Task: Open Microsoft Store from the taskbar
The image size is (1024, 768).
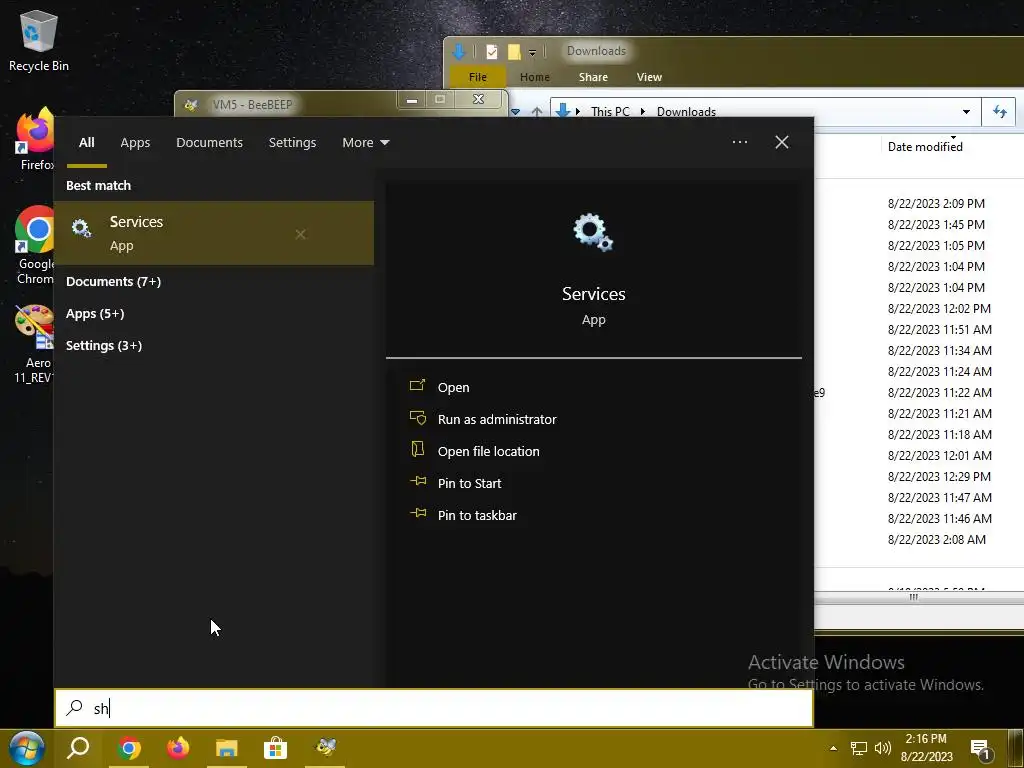Action: 276,748
